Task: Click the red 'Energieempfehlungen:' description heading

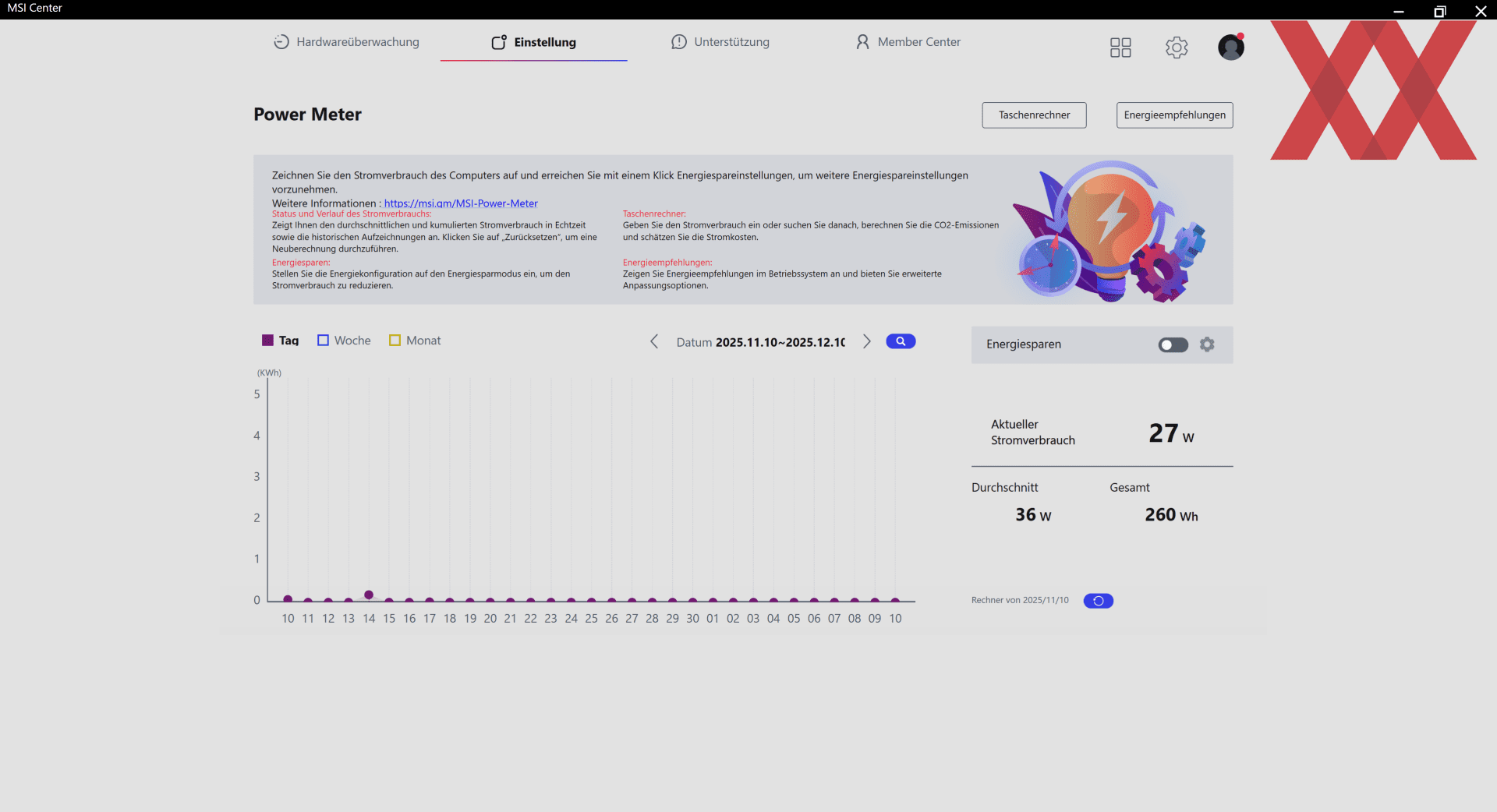Action: pyautogui.click(x=667, y=263)
